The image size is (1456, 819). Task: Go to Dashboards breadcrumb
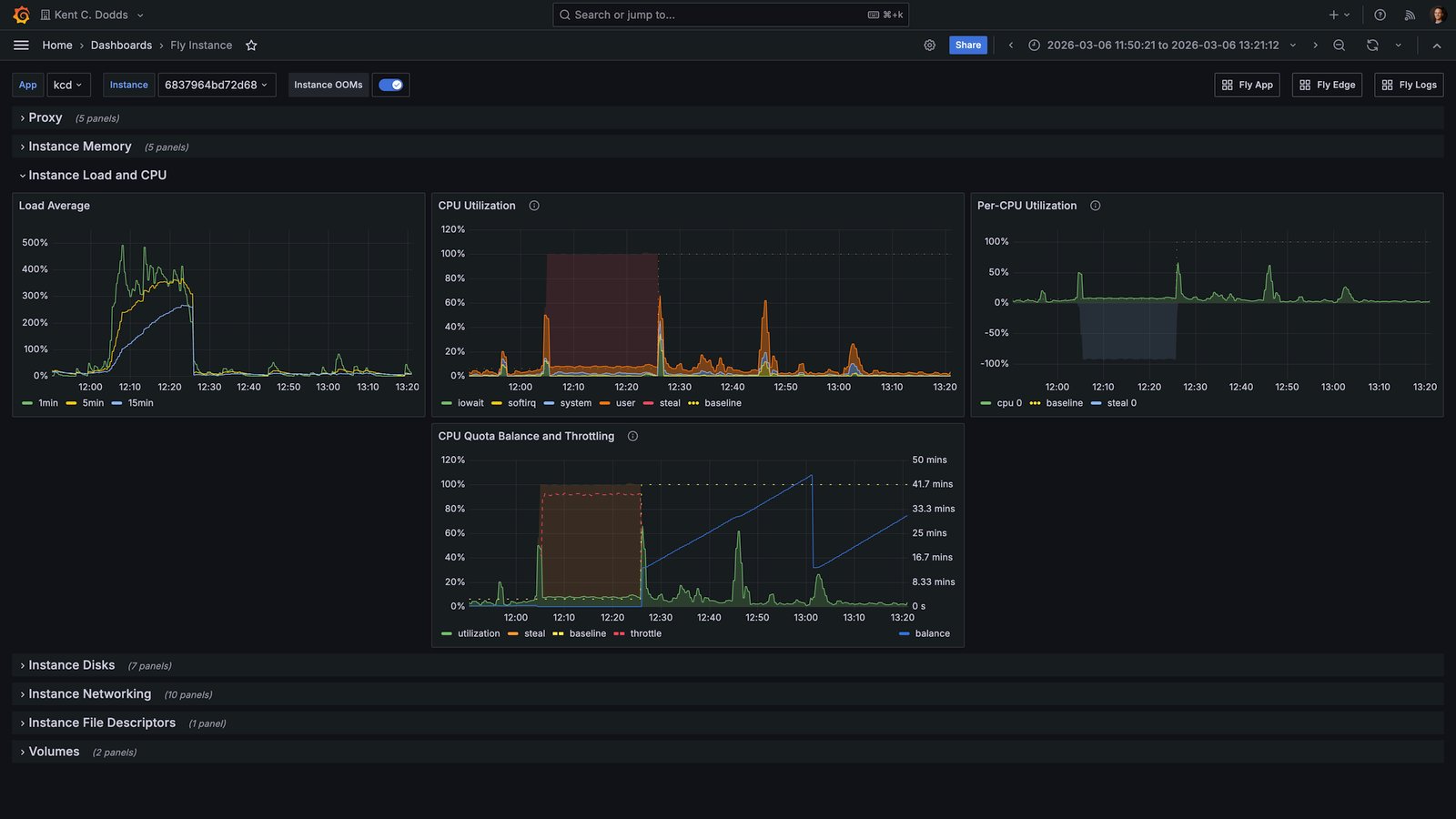[x=121, y=45]
